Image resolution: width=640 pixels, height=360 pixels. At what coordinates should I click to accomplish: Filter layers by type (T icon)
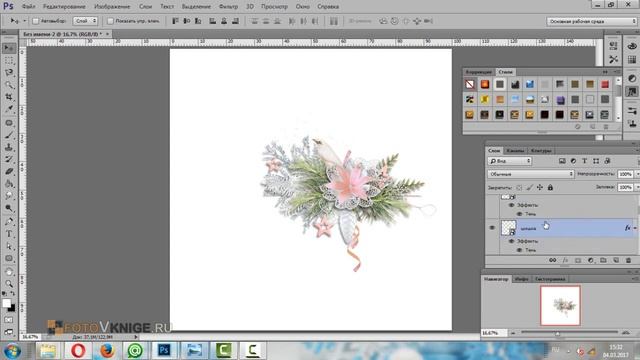(x=584, y=161)
